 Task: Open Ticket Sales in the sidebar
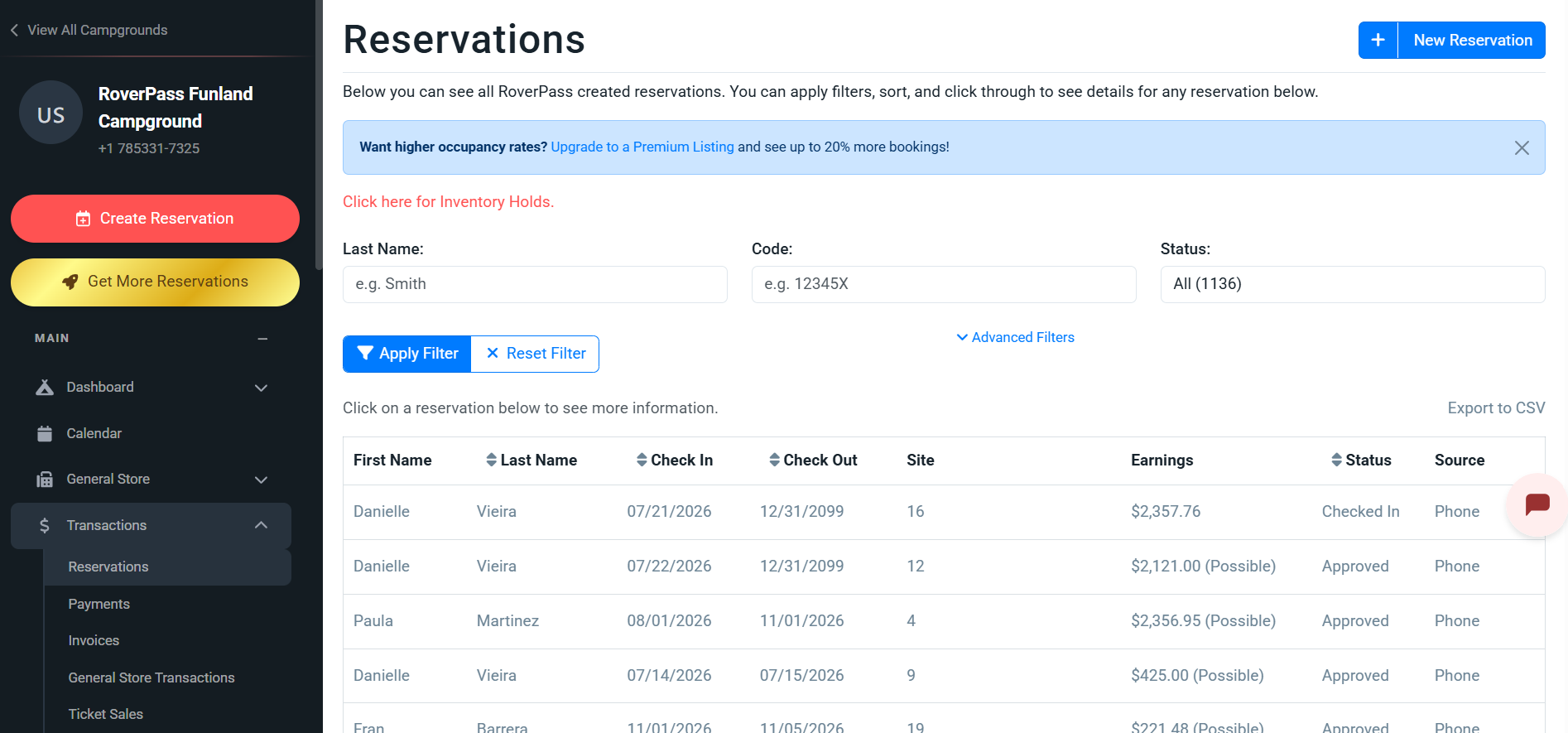point(105,714)
